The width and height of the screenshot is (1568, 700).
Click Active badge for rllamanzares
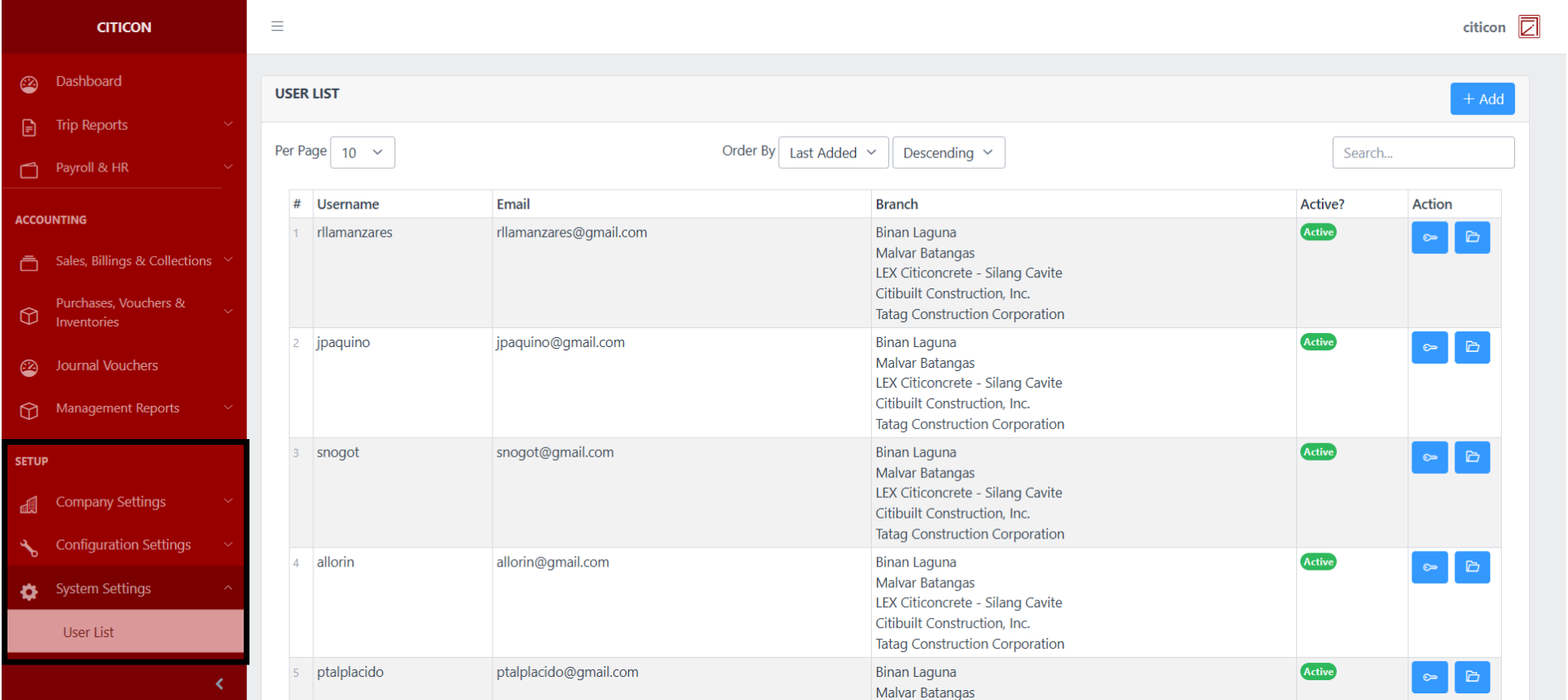1318,232
